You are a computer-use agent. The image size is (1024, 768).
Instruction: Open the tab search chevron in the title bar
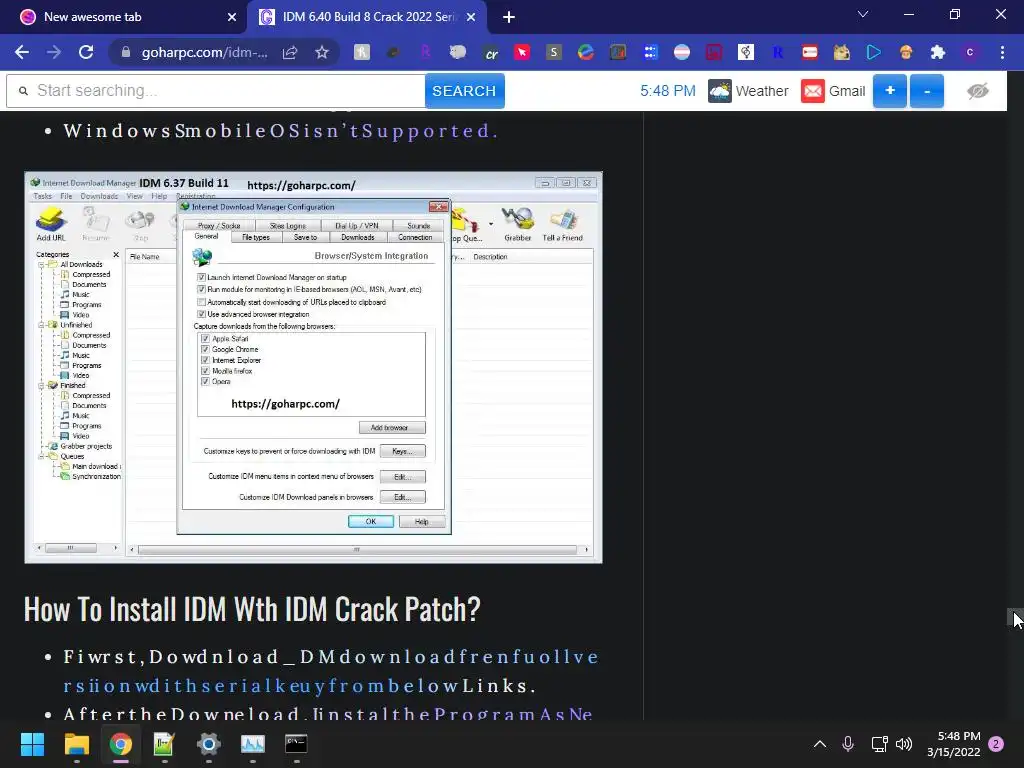(x=863, y=14)
